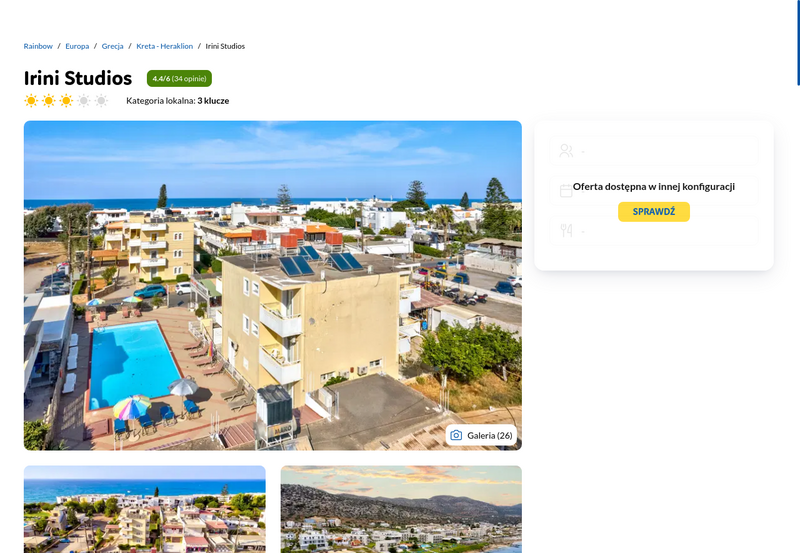The width and height of the screenshot is (800, 553).
Task: Click the third sun rating icon
Action: (66, 100)
